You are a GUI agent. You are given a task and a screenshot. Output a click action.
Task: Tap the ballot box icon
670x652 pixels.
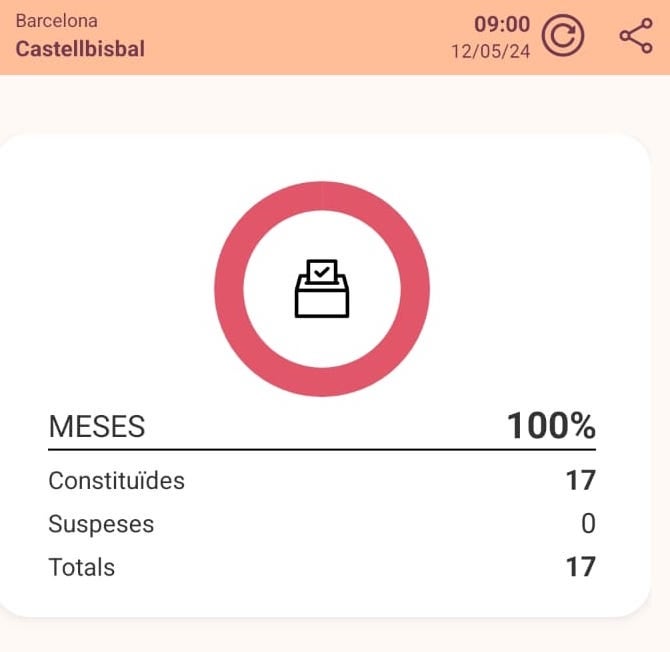(x=322, y=289)
